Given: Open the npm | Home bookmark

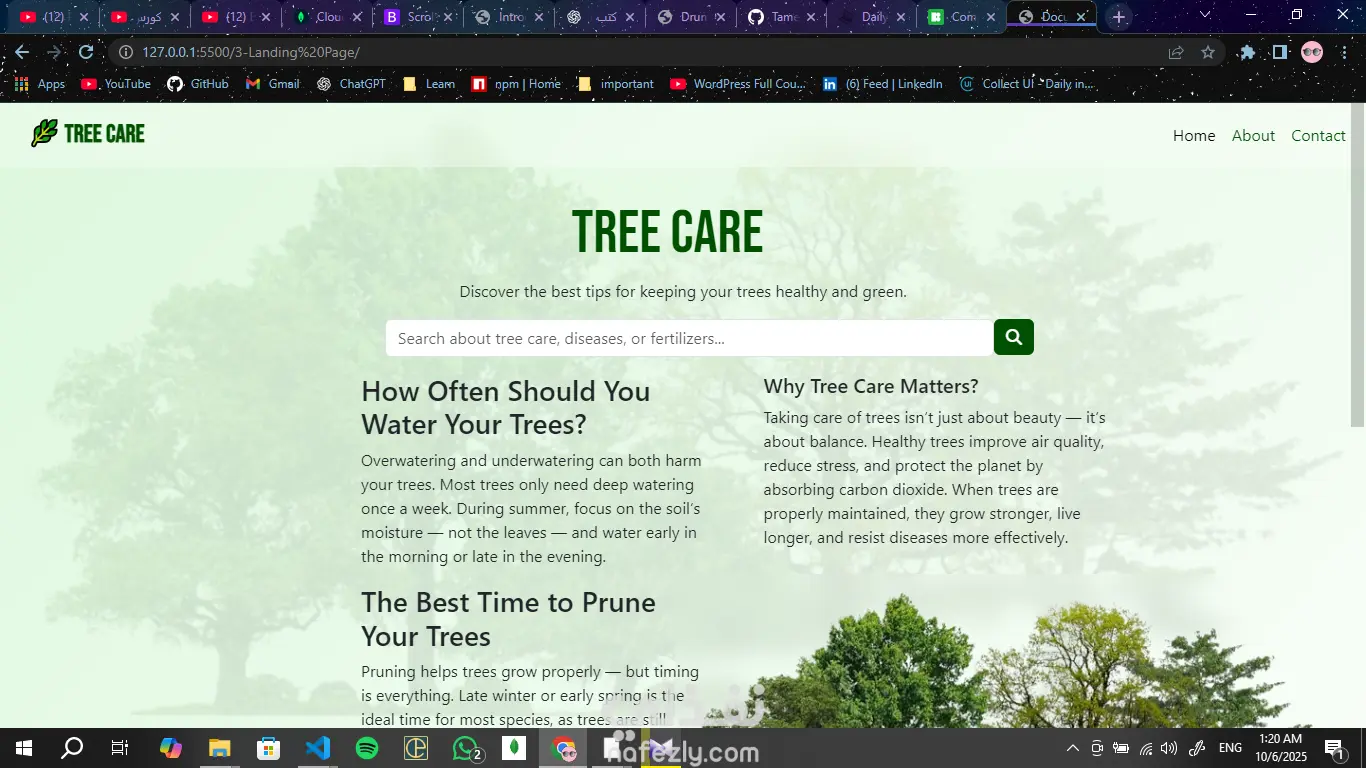Looking at the screenshot, I should tap(517, 84).
